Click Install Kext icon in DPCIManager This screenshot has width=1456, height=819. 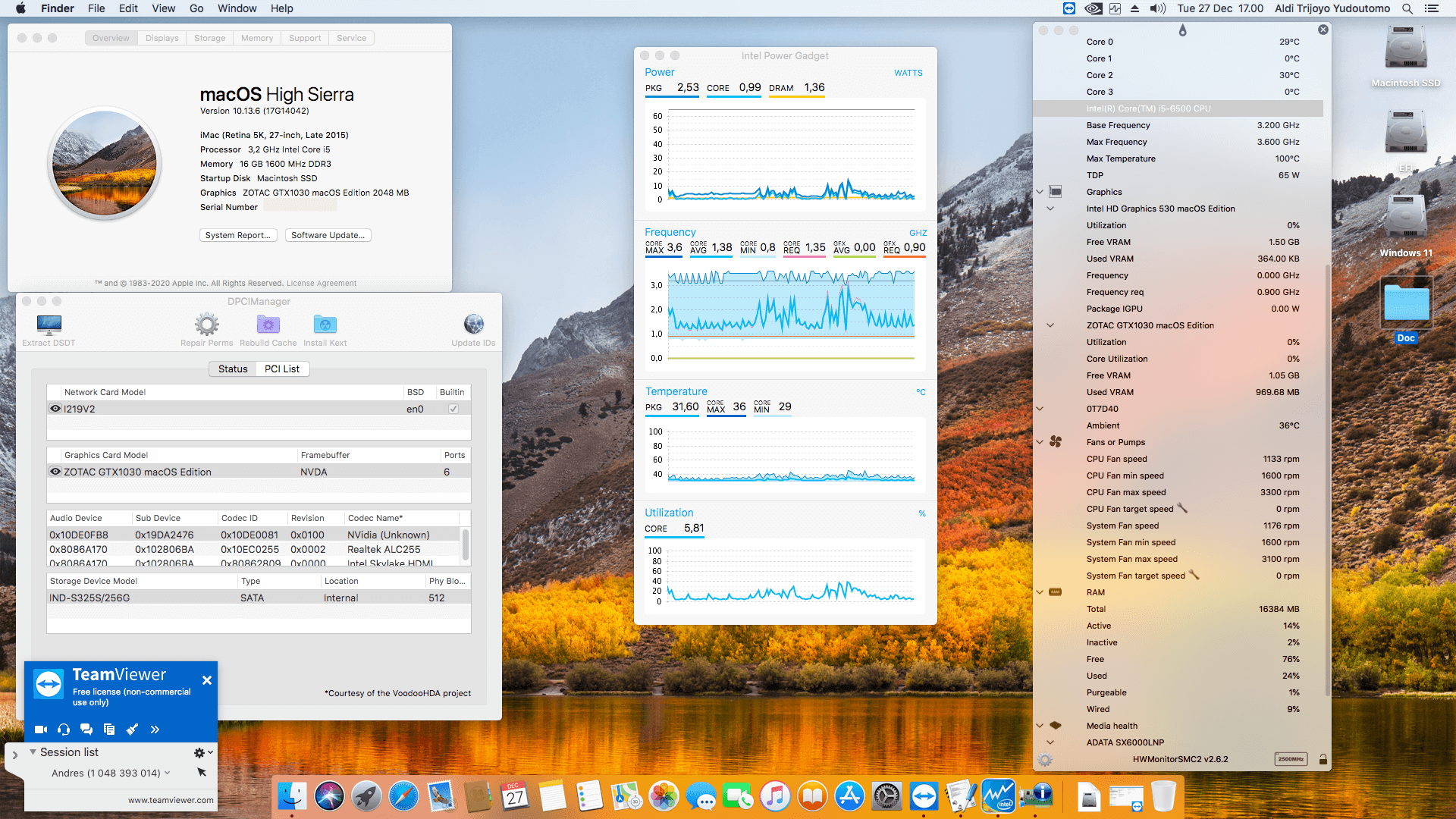click(325, 325)
